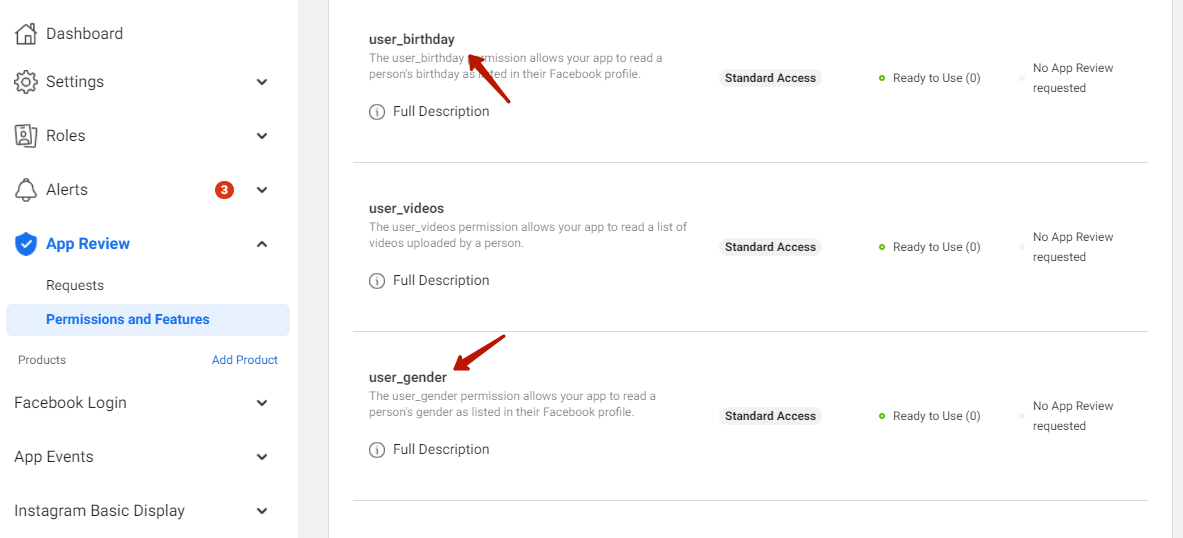Open Full Description for user_gender
1183x538 pixels.
coord(441,450)
